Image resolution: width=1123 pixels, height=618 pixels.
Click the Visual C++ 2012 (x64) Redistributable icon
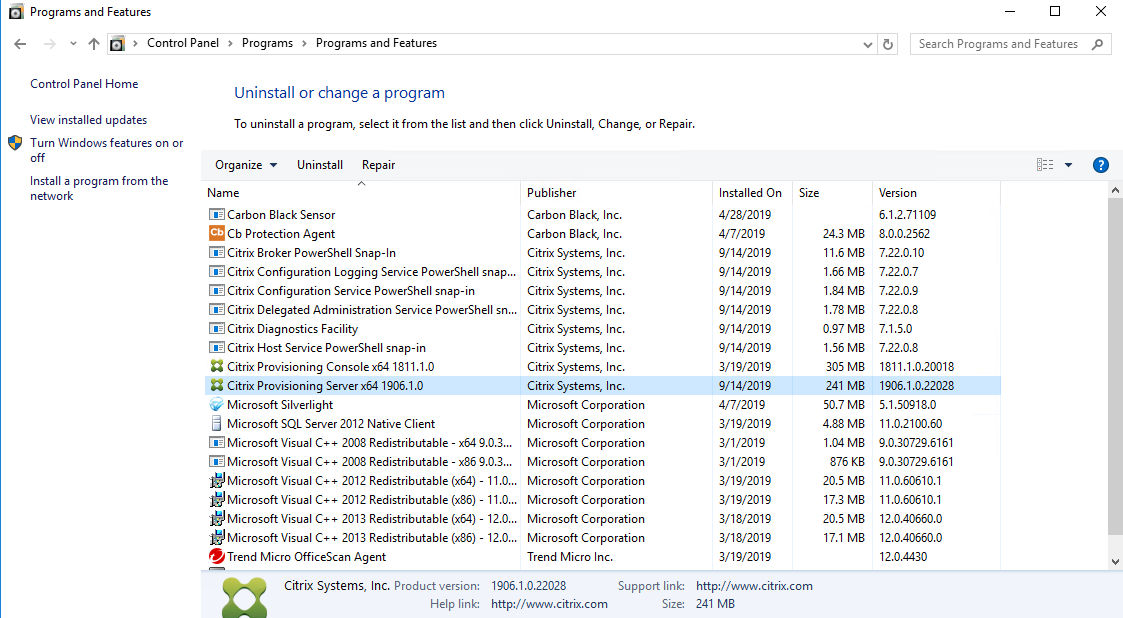tap(216, 481)
